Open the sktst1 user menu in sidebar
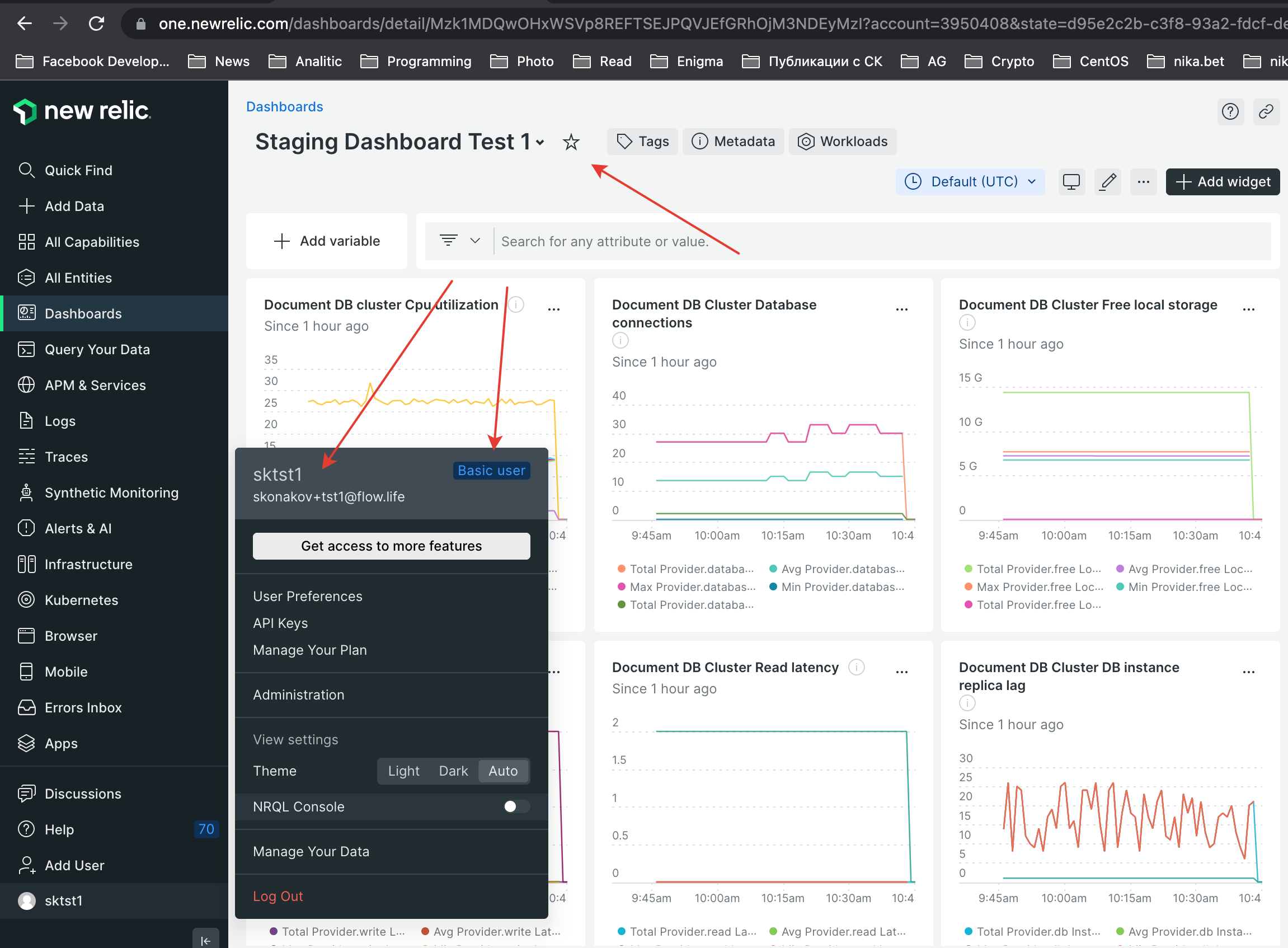 coord(114,901)
